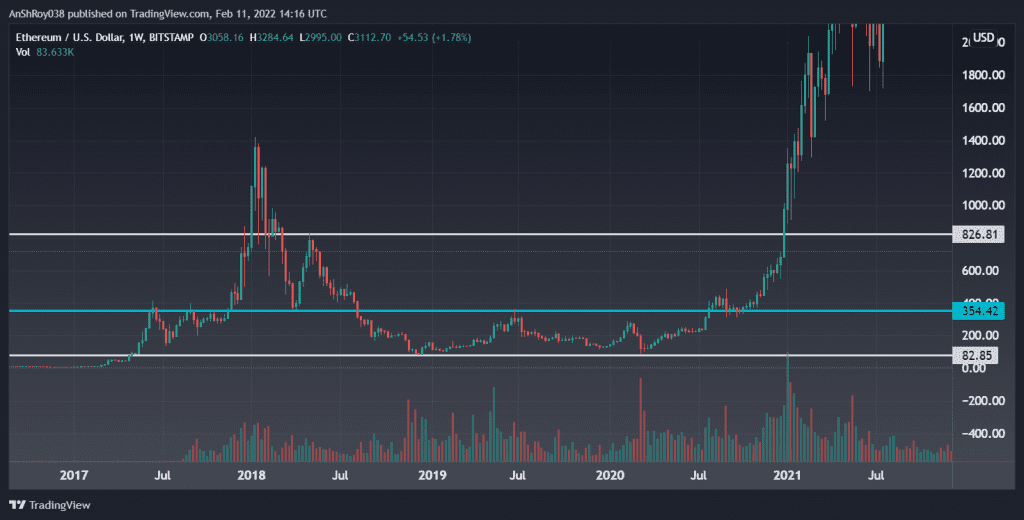1024x520 pixels.
Task: Click the 1200.00 price axis label
Action: tap(983, 173)
